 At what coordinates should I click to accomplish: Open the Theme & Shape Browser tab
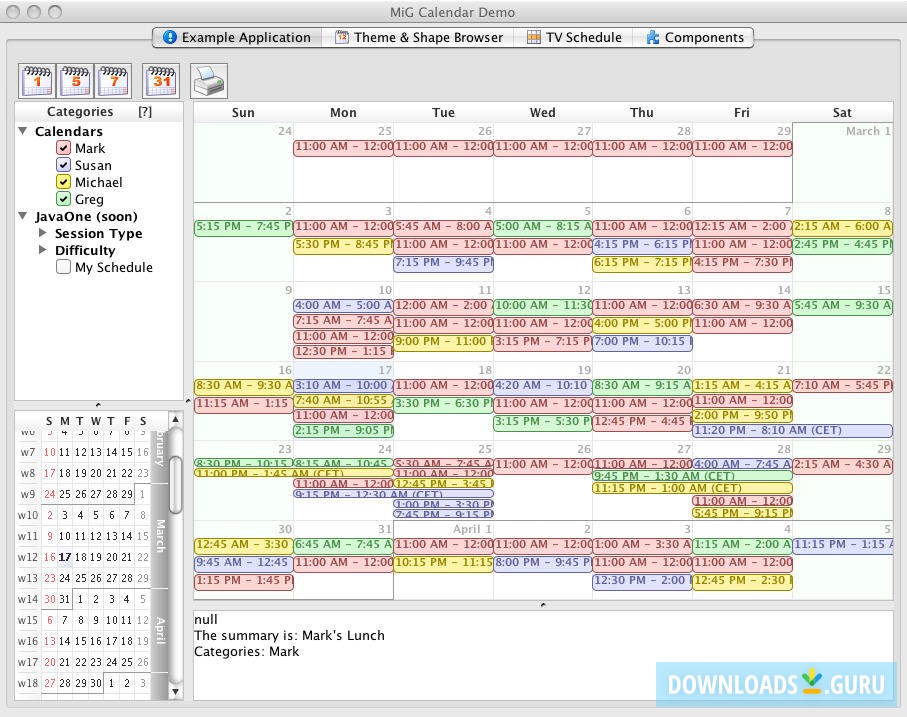pos(419,38)
